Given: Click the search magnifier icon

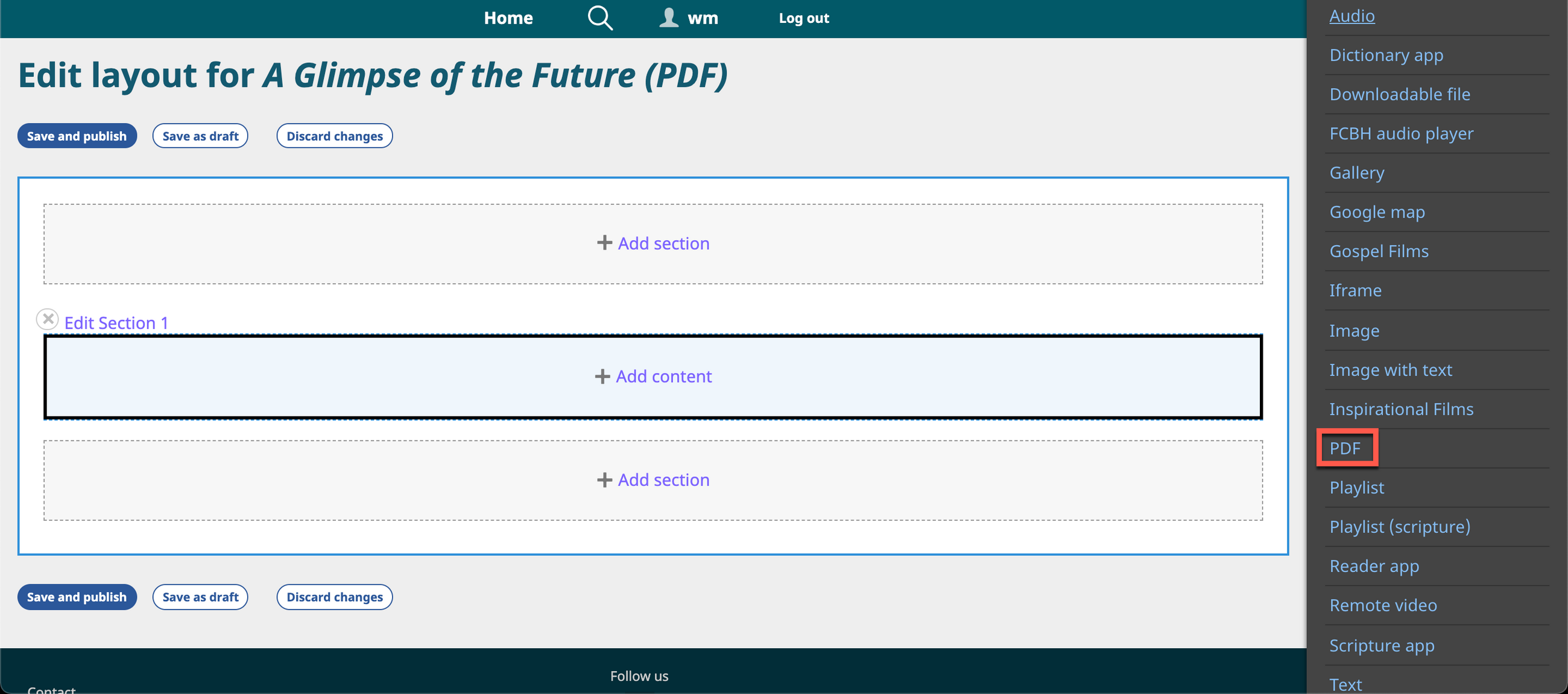Looking at the screenshot, I should coord(599,18).
